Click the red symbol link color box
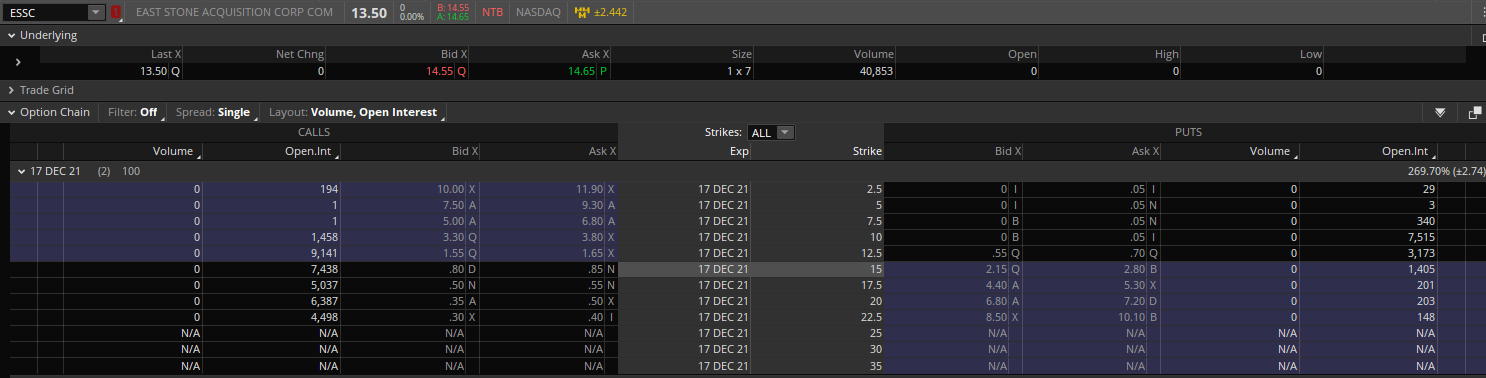The height and width of the screenshot is (378, 1486). click(117, 13)
